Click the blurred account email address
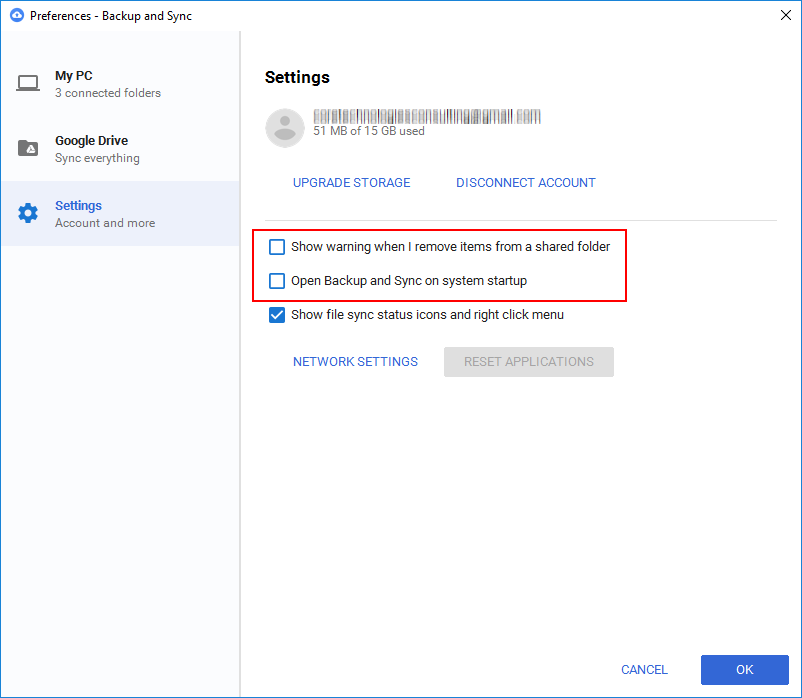802x698 pixels. [427, 117]
